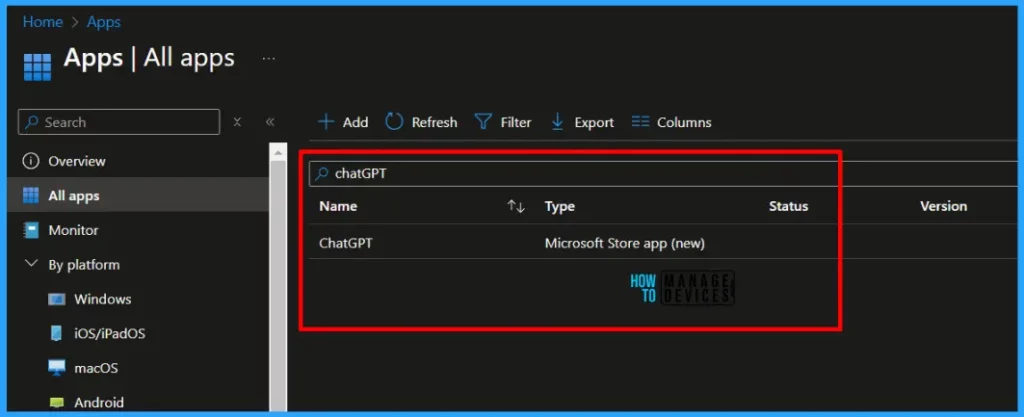
Task: Open the Android platform apps
Action: (x=99, y=403)
